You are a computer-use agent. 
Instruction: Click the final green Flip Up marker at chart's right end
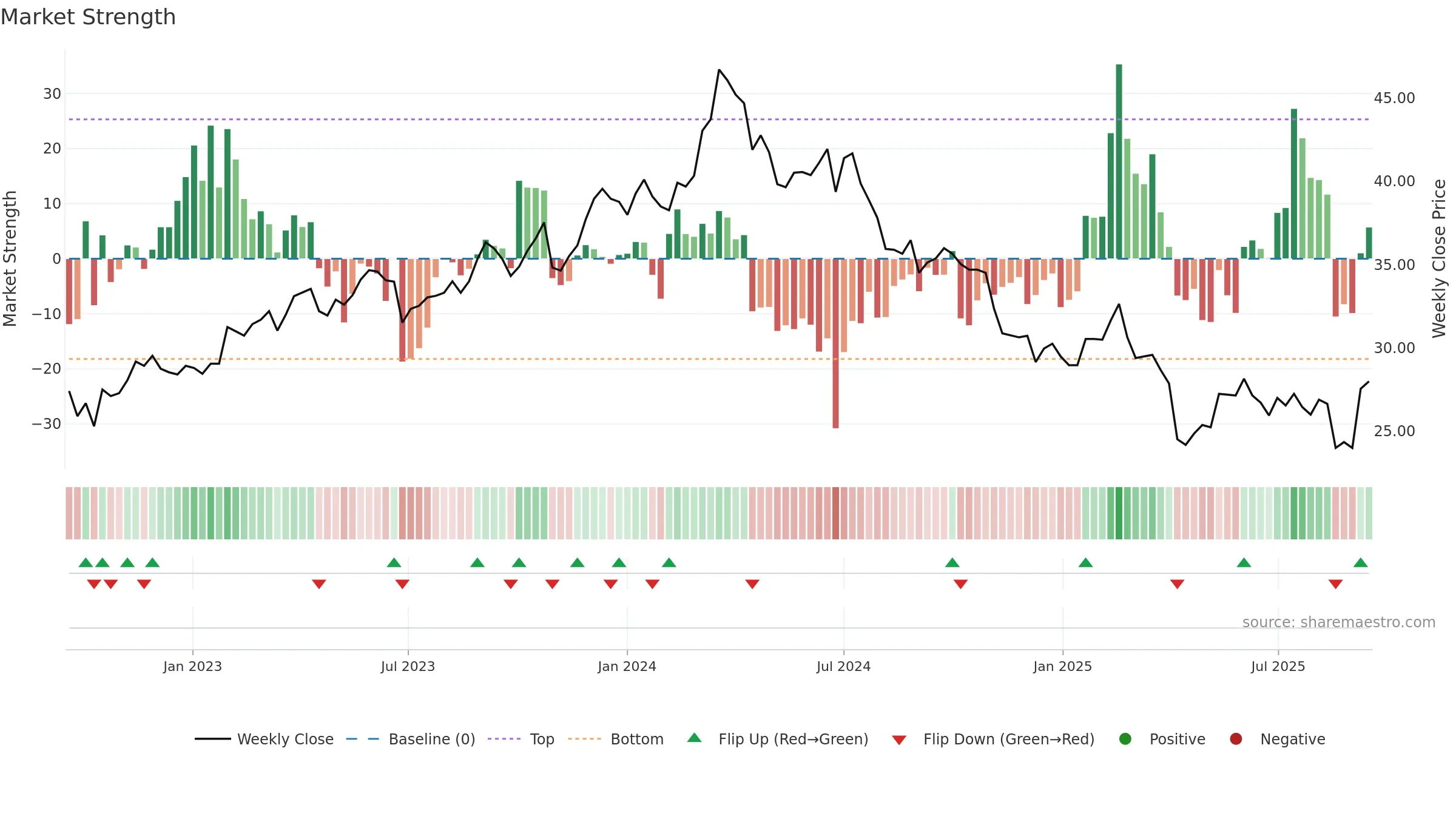[x=1361, y=562]
